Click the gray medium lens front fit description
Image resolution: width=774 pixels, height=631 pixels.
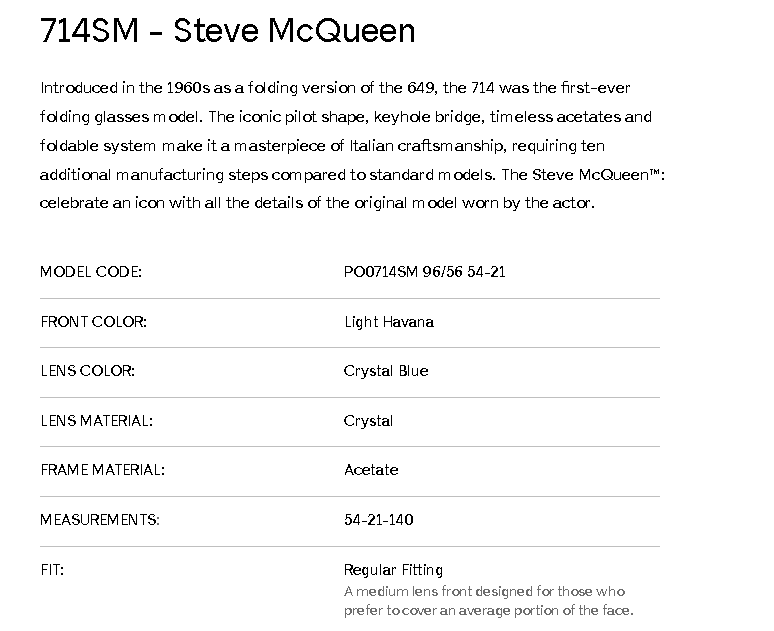tap(488, 601)
